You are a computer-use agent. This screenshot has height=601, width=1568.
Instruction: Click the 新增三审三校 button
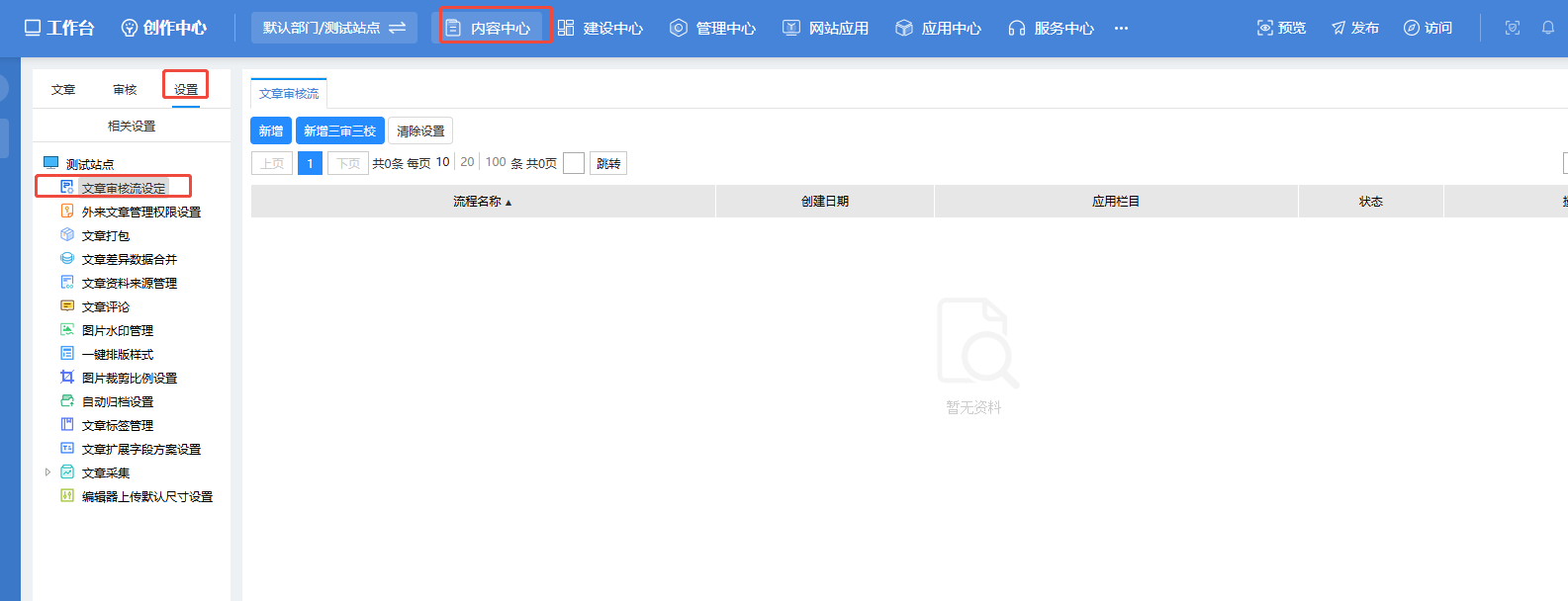(339, 130)
